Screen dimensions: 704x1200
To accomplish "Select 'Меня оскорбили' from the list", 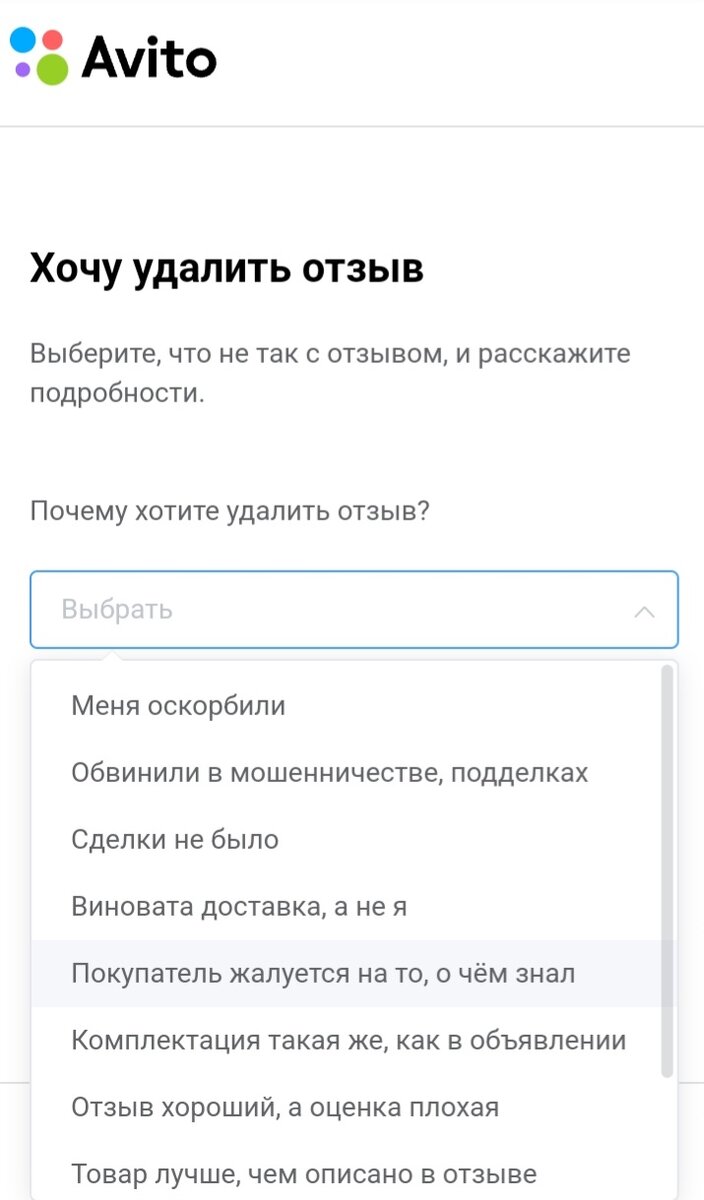I will [x=177, y=705].
